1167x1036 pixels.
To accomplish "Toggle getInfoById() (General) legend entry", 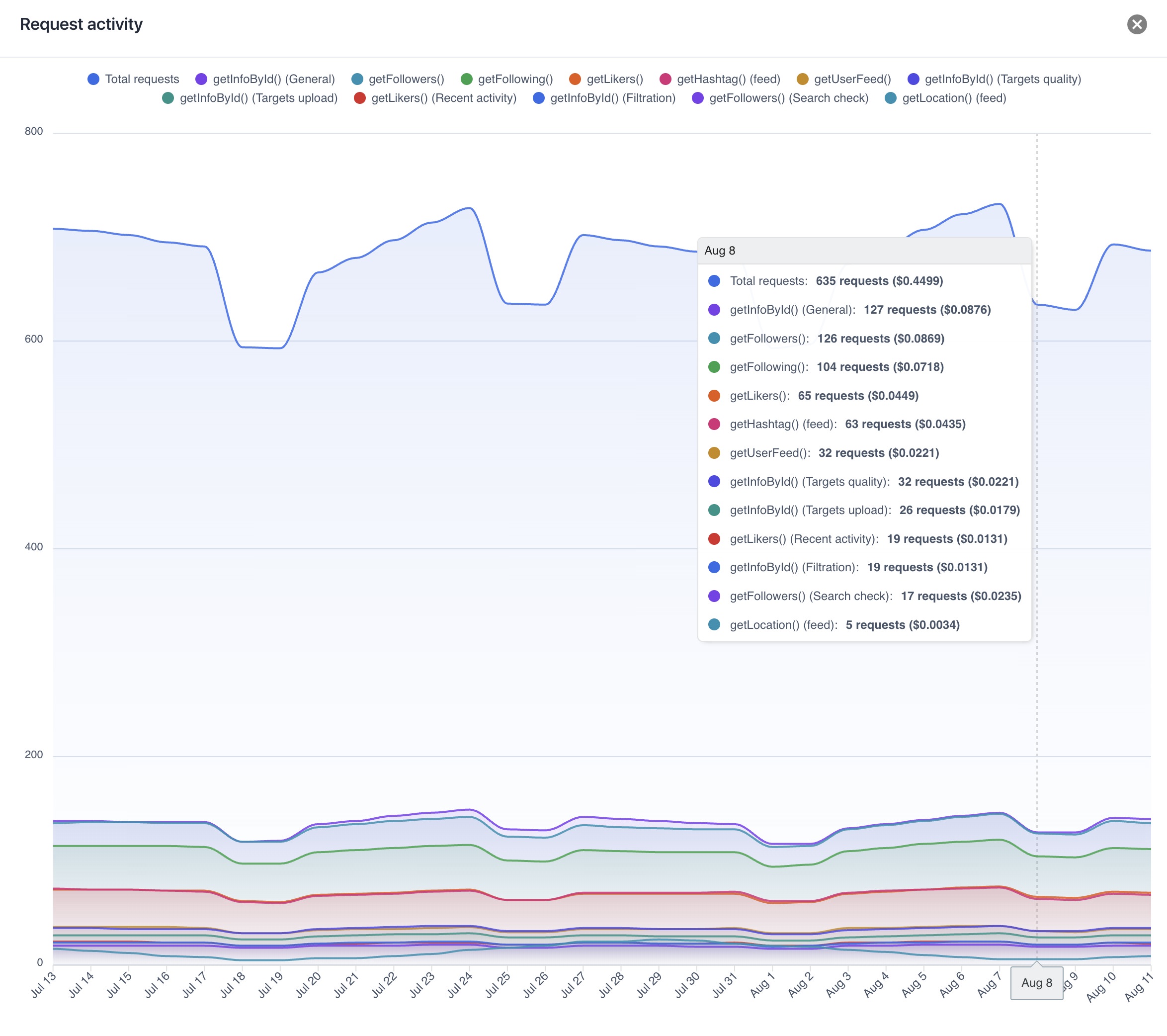I will point(265,79).
